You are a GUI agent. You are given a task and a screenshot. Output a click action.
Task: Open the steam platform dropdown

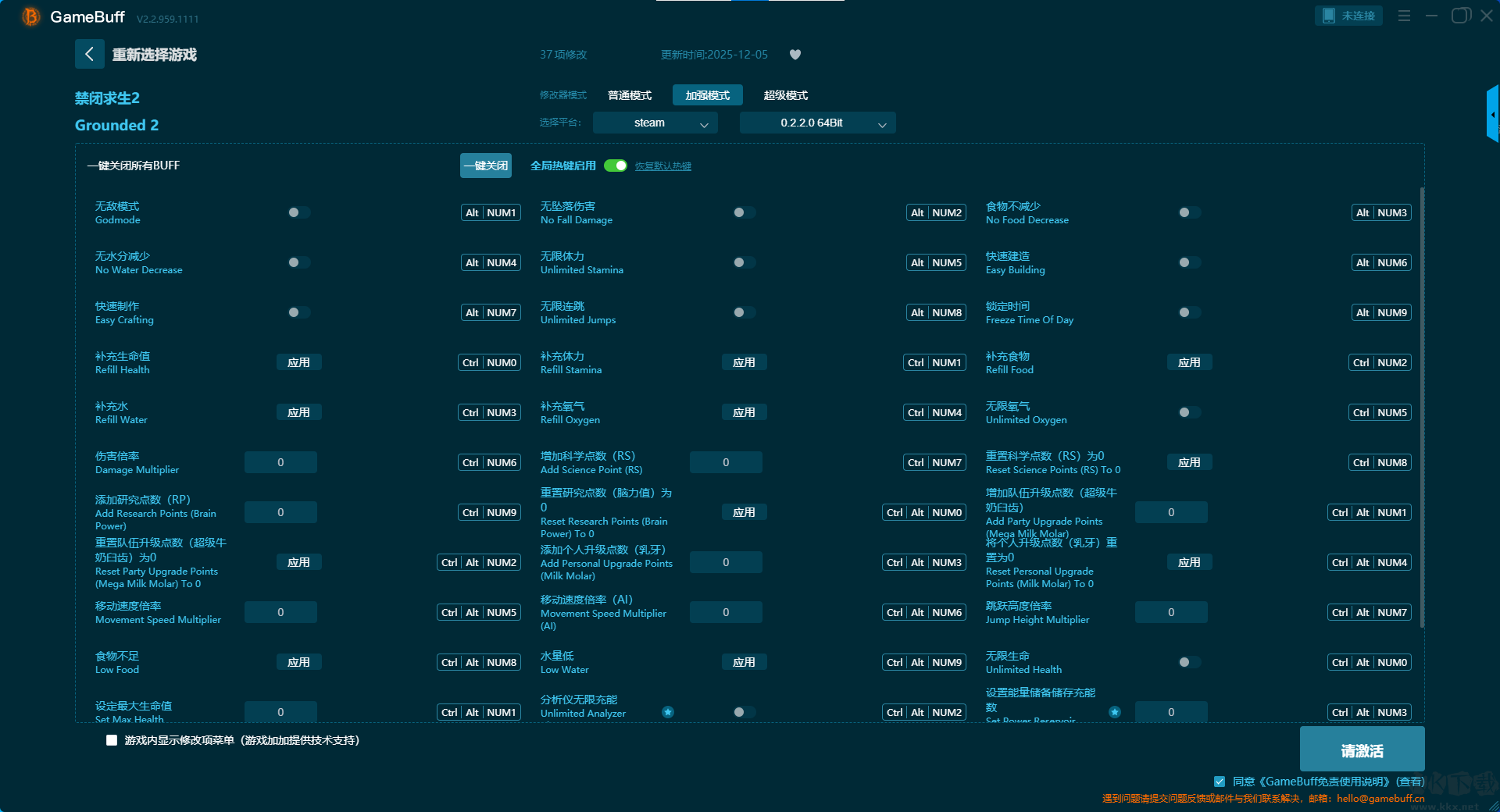tap(655, 123)
